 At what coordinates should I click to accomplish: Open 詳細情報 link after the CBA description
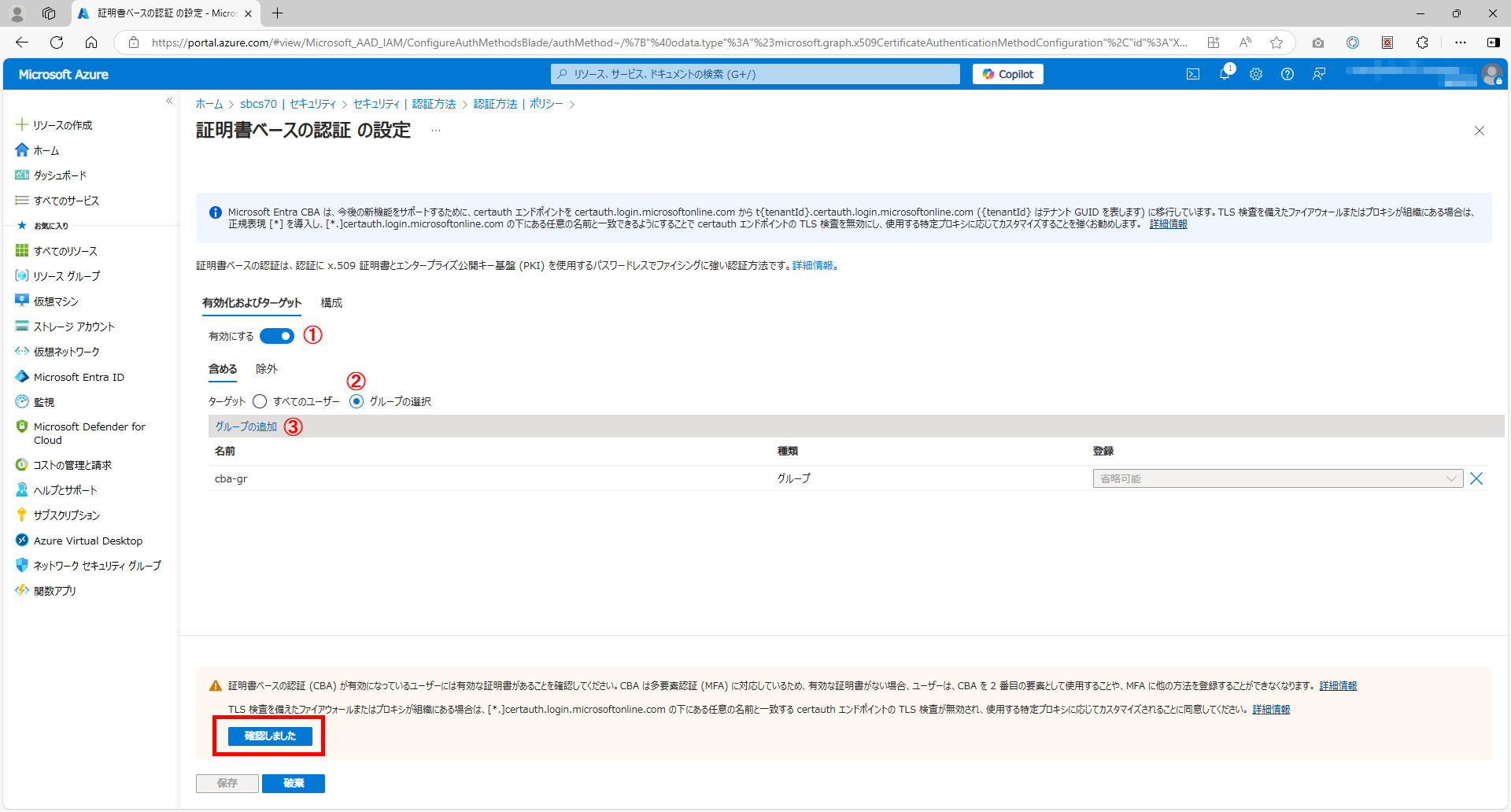[812, 266]
